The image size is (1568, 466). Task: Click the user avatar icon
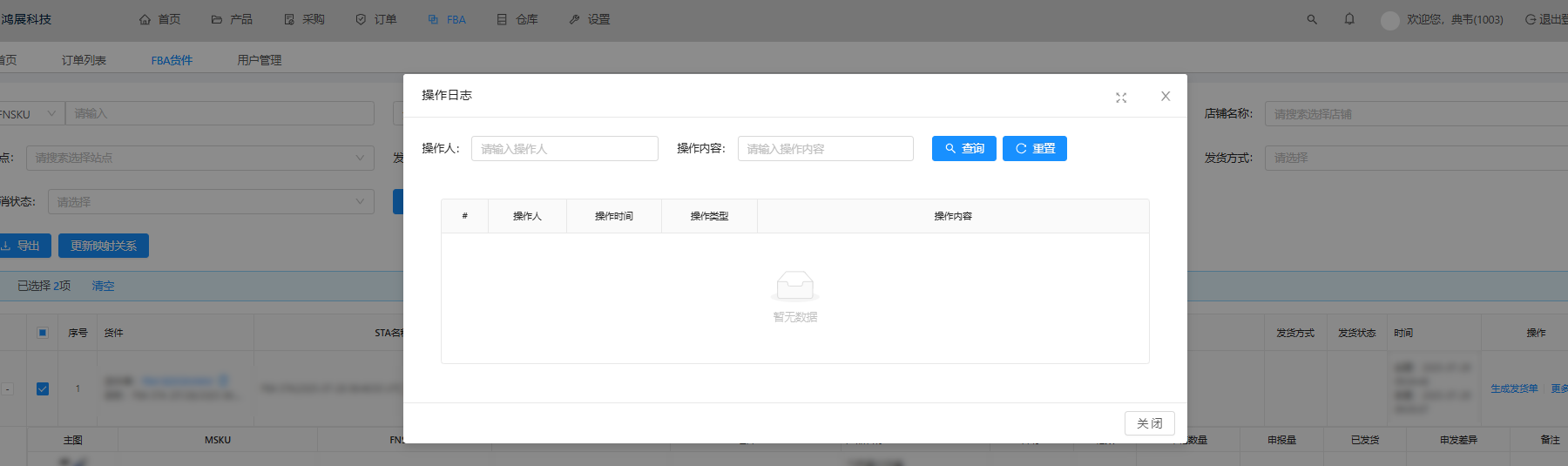click(x=1389, y=20)
